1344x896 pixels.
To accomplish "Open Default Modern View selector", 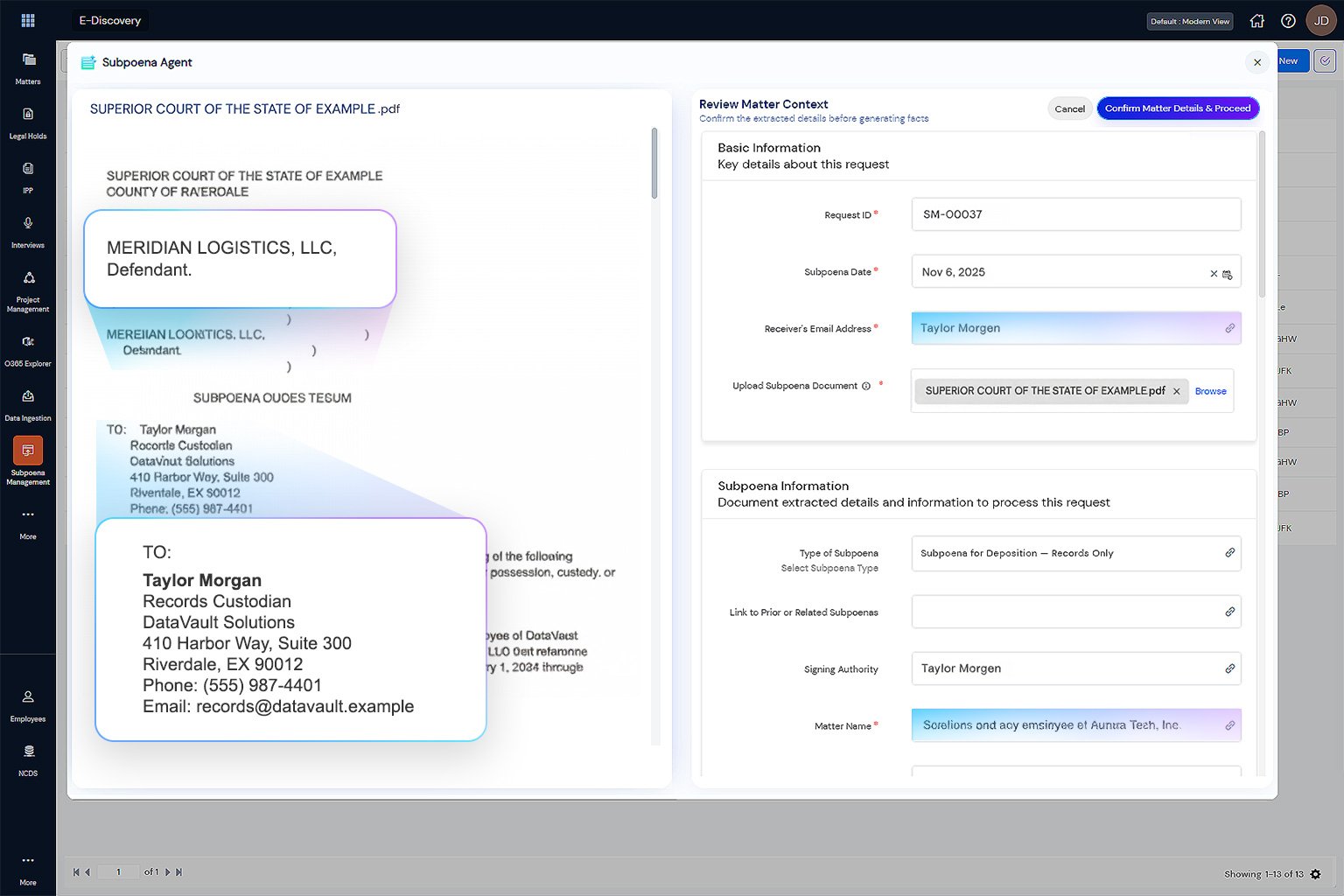I will [x=1190, y=21].
